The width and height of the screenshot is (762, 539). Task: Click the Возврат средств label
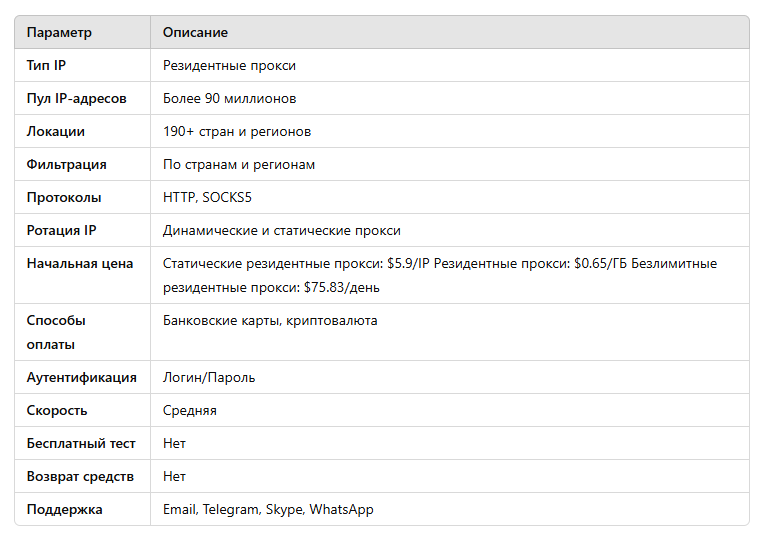click(80, 476)
